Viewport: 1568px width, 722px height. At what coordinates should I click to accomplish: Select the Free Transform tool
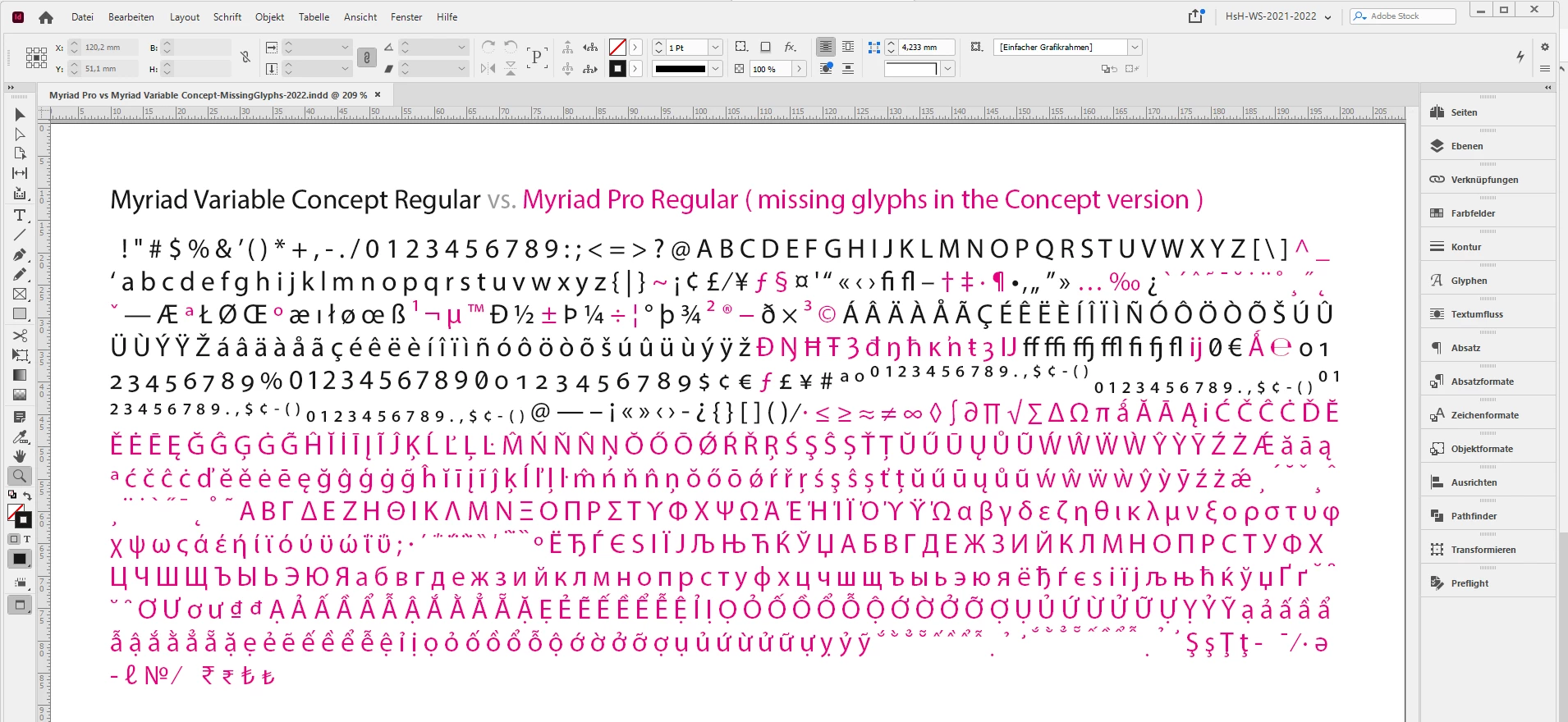coord(20,354)
